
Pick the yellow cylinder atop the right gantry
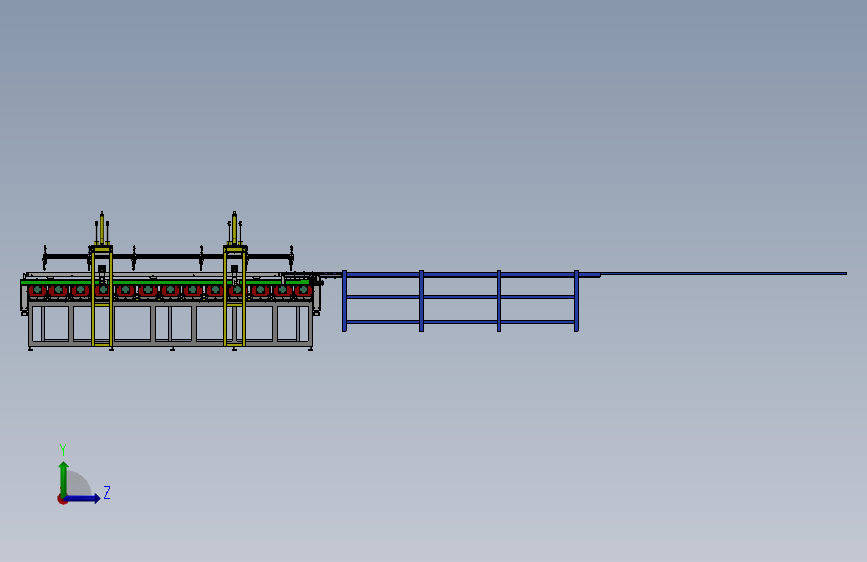pyautogui.click(x=234, y=228)
